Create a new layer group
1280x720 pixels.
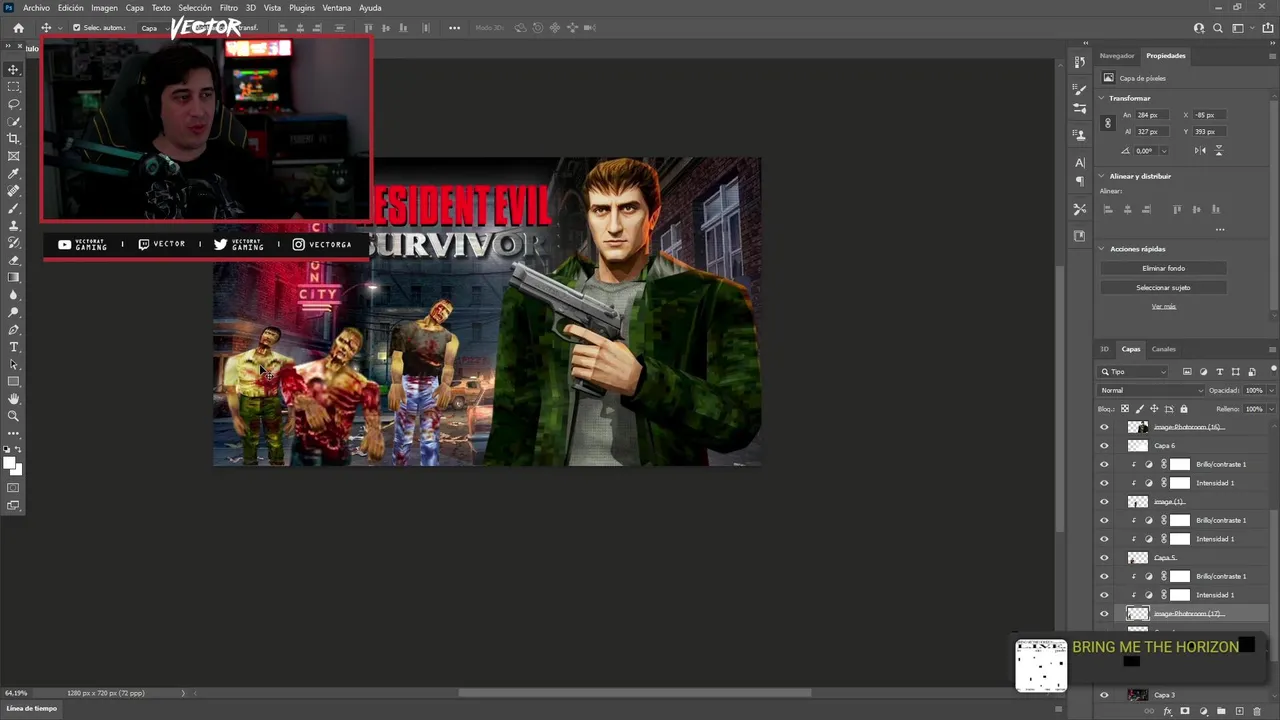pyautogui.click(x=1221, y=711)
